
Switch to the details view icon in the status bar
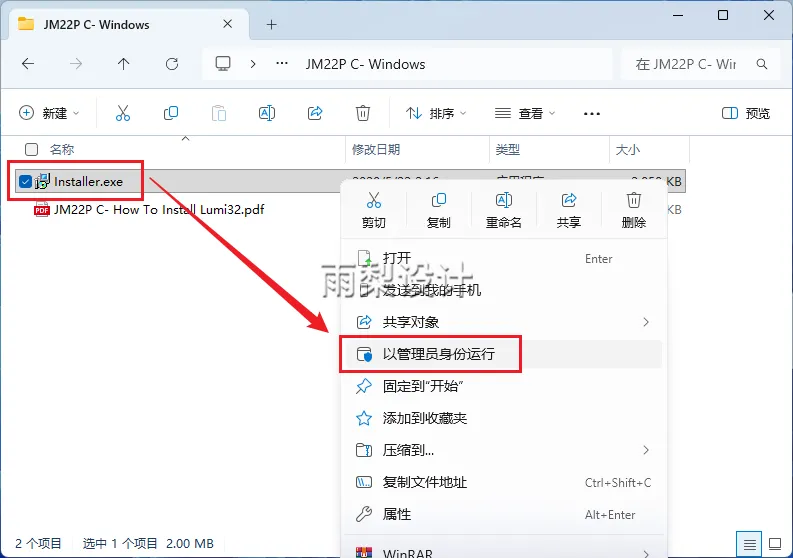(x=750, y=544)
